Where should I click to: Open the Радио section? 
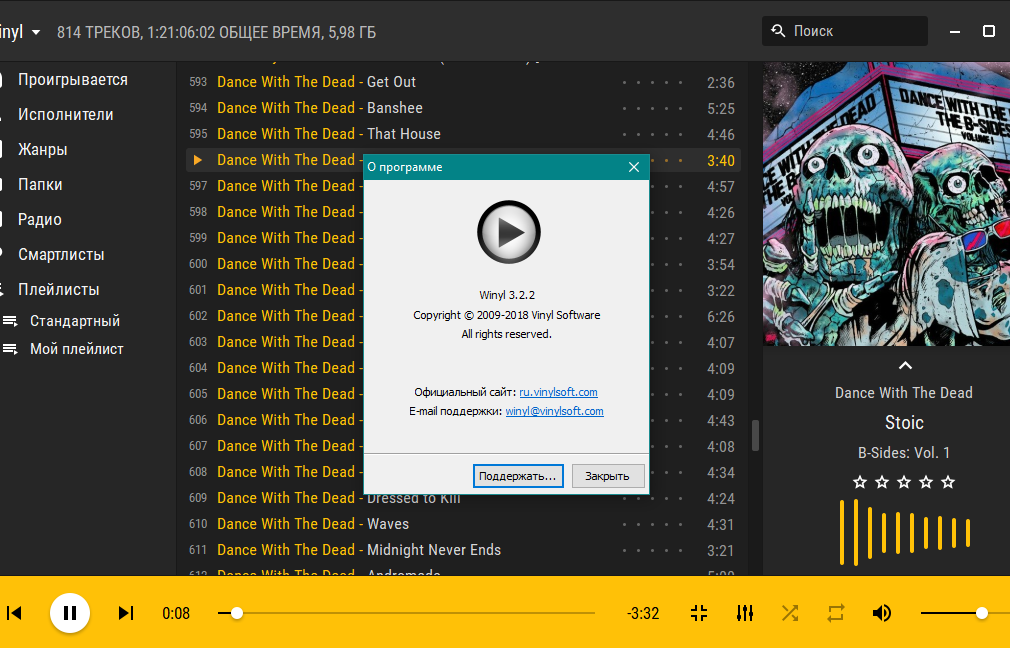(x=39, y=219)
